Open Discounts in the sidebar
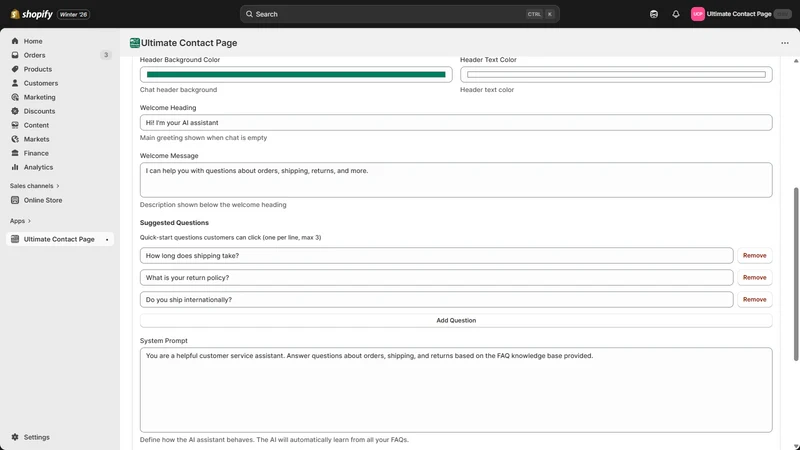 tap(39, 111)
